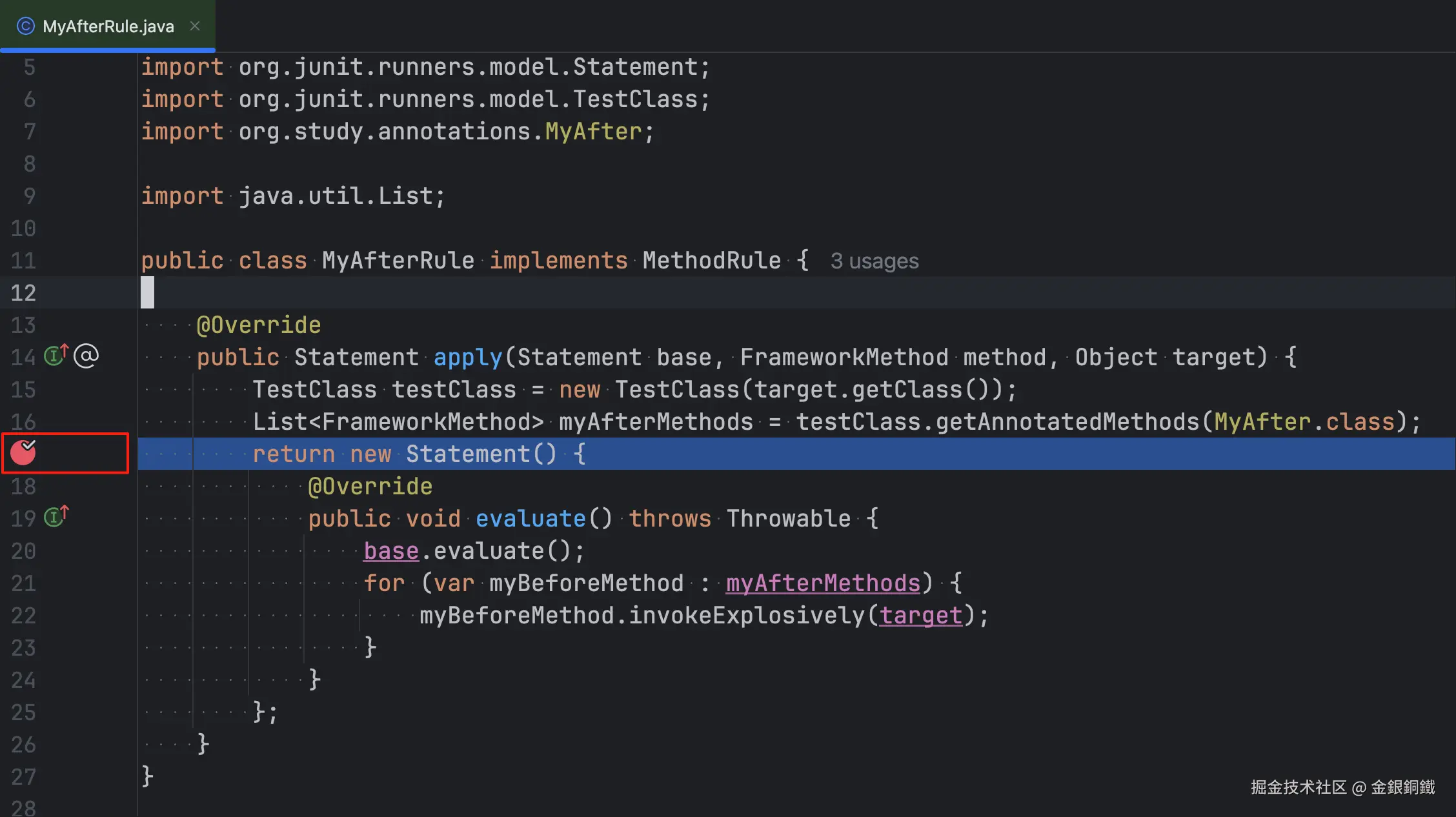Click line number 12 in gutter

coord(23,293)
